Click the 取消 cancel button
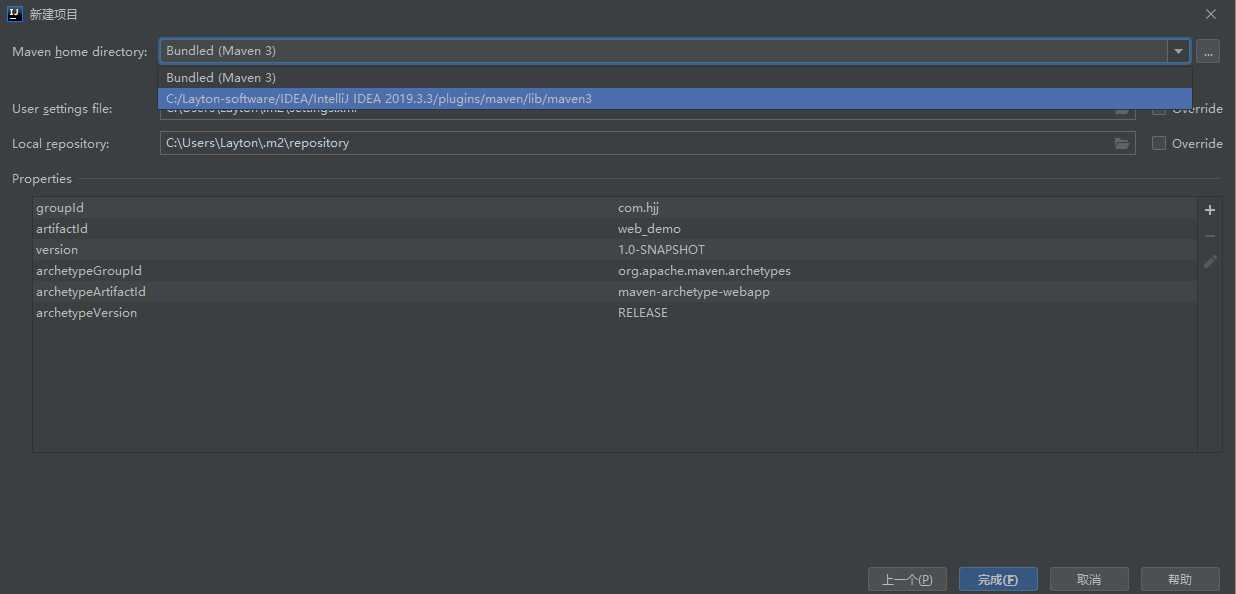This screenshot has width=1236, height=594. click(x=1089, y=579)
